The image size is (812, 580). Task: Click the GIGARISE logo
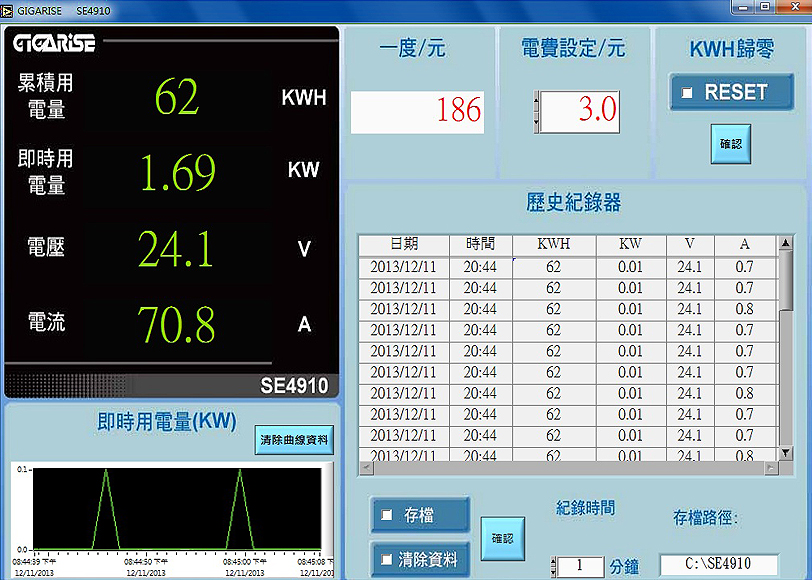(x=54, y=43)
